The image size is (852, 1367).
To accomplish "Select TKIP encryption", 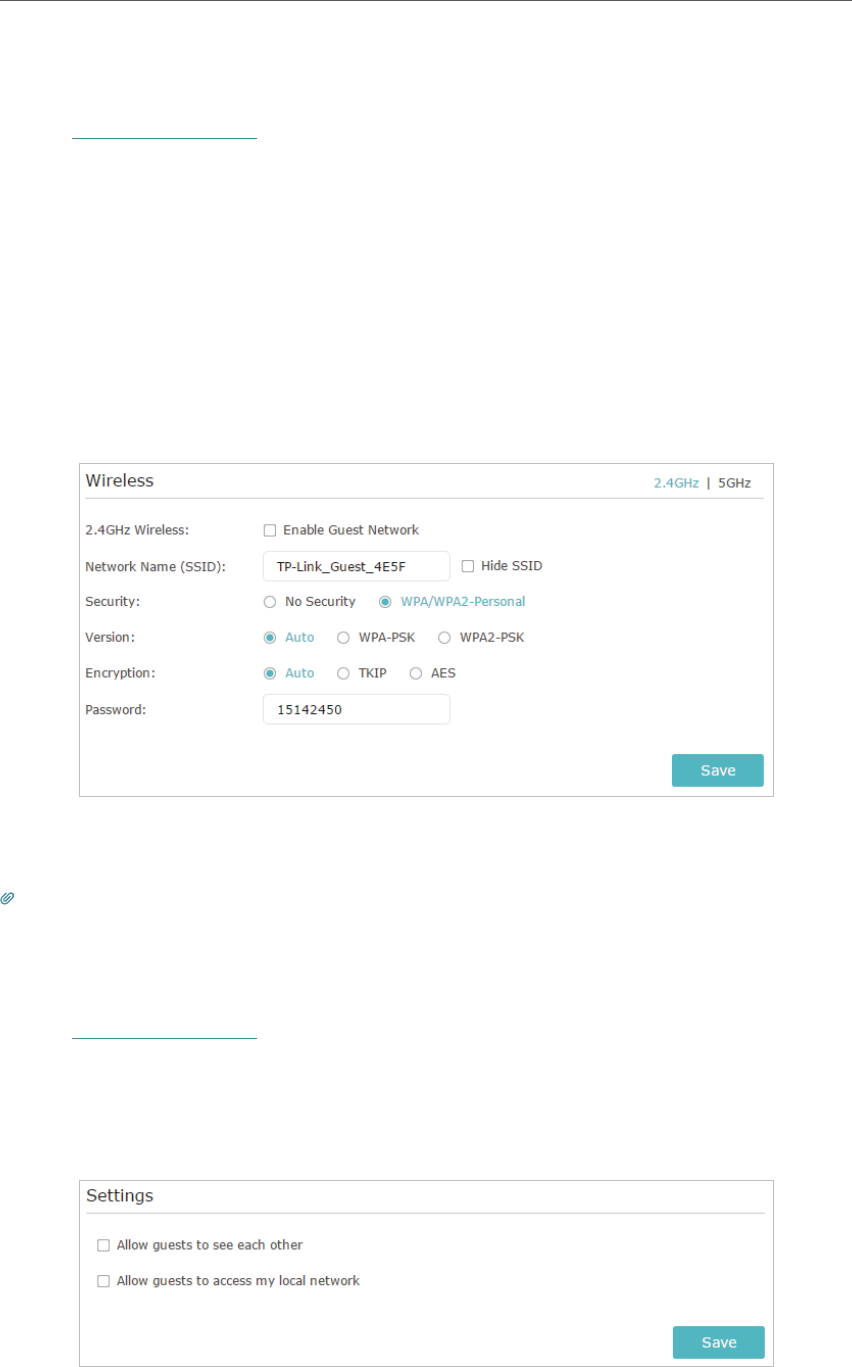I will click(343, 673).
